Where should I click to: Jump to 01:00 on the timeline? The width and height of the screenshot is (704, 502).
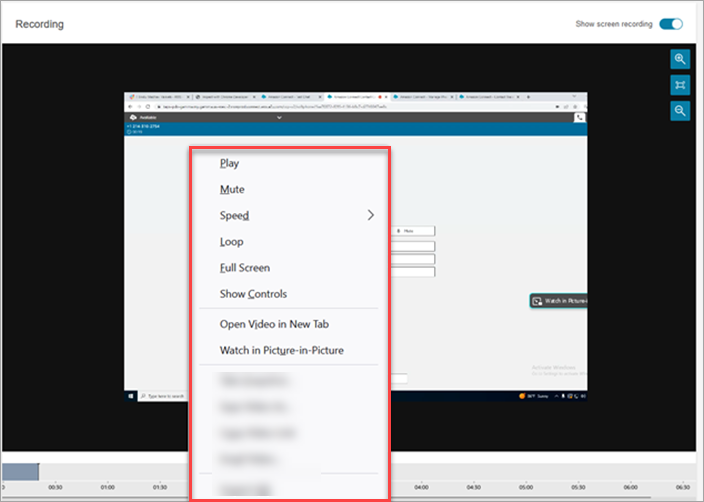[107, 487]
